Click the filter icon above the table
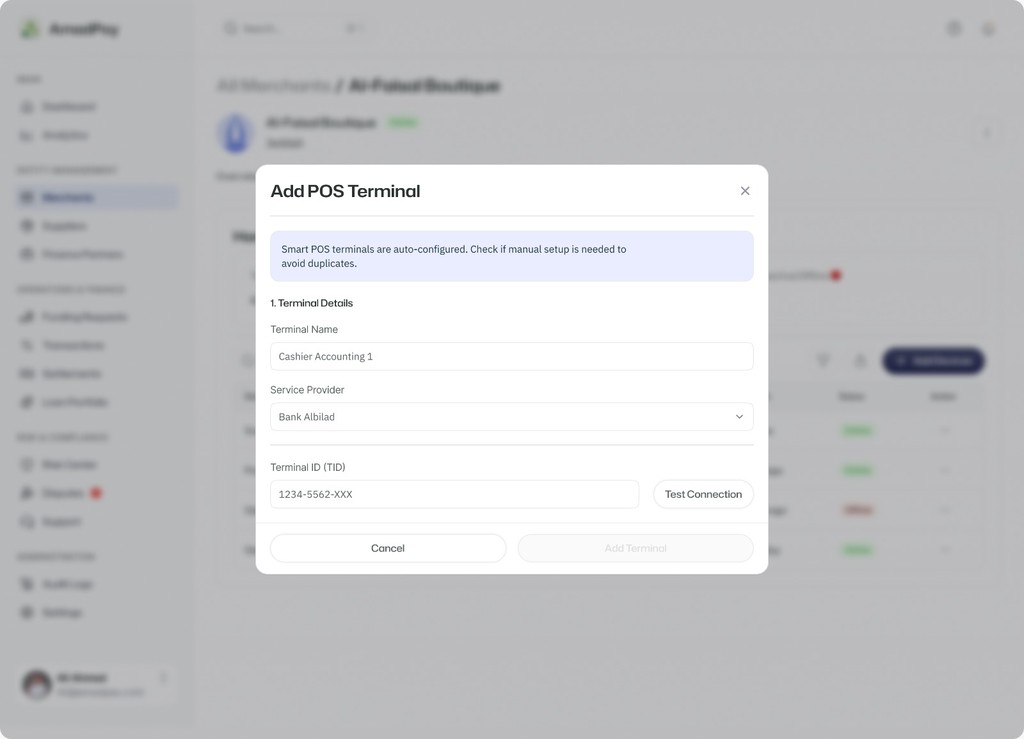Screen dimensions: 1024x739 pyautogui.click(x=823, y=361)
